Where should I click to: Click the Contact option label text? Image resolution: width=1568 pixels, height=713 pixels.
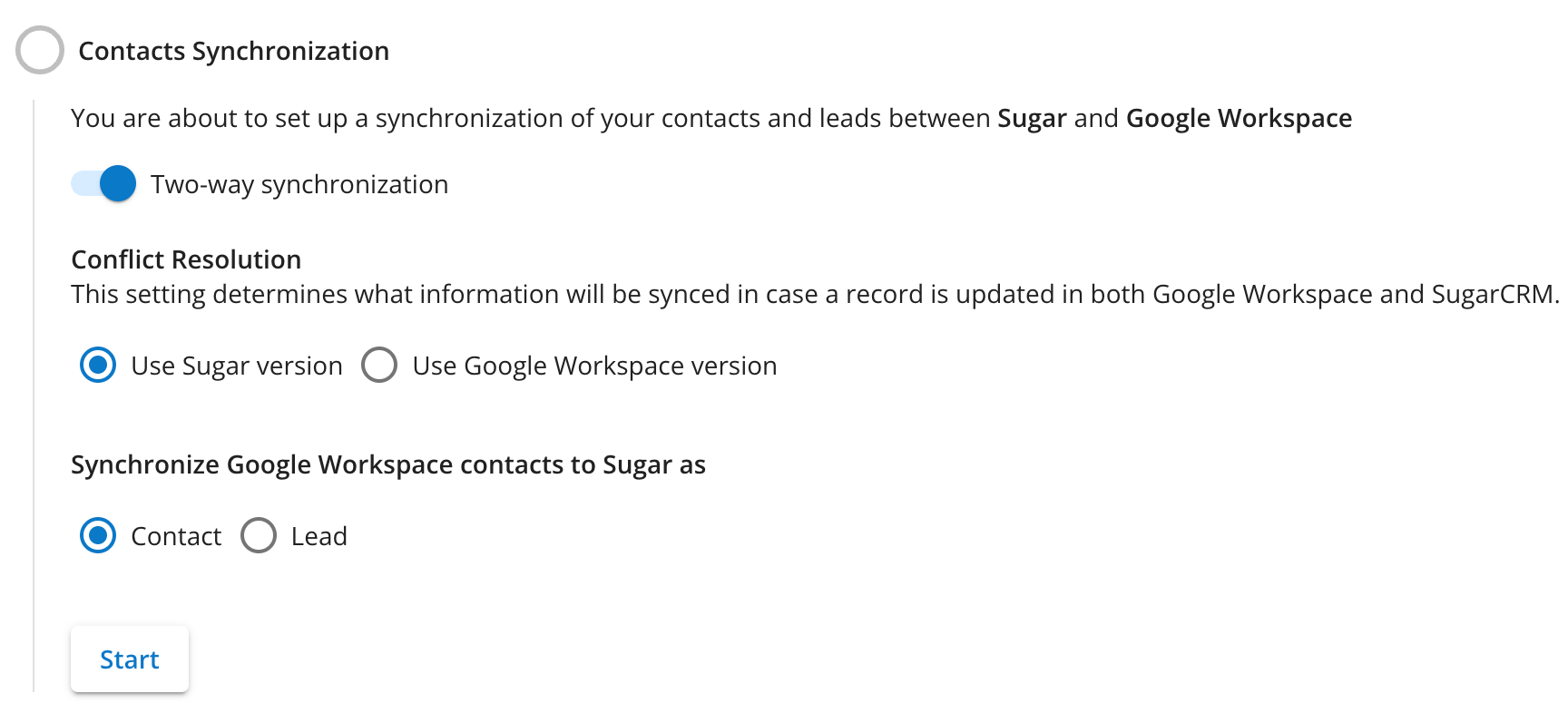[176, 536]
